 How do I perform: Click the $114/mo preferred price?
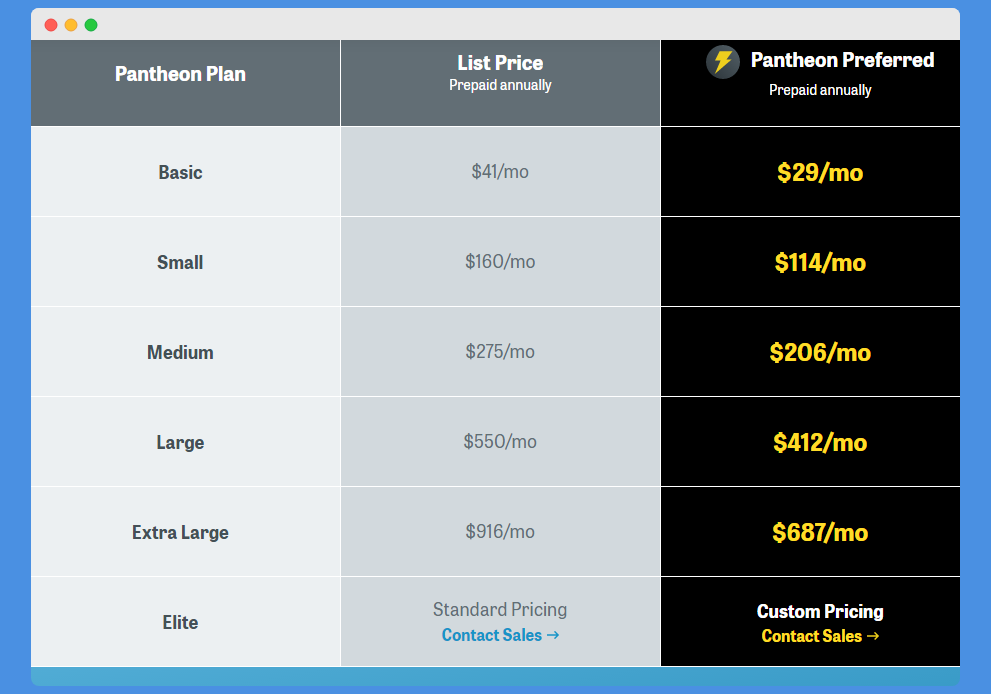(820, 262)
